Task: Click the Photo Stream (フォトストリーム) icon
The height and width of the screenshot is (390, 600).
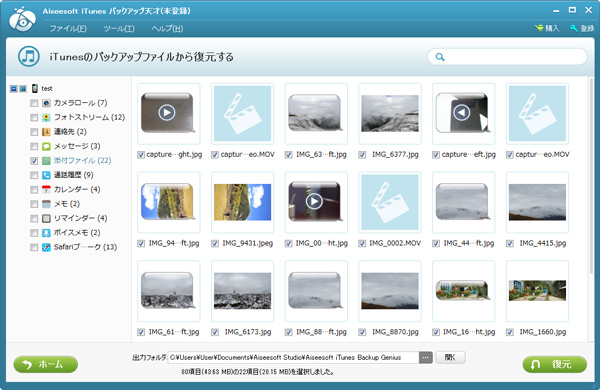Action: tap(46, 117)
